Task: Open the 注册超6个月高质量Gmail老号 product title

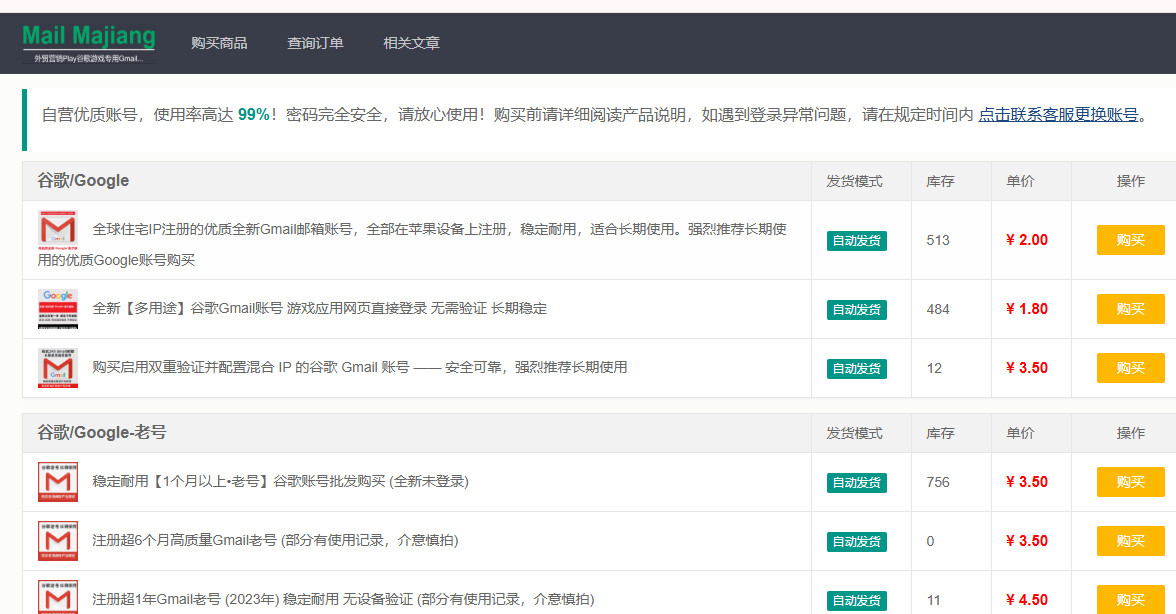Action: pyautogui.click(x=275, y=540)
